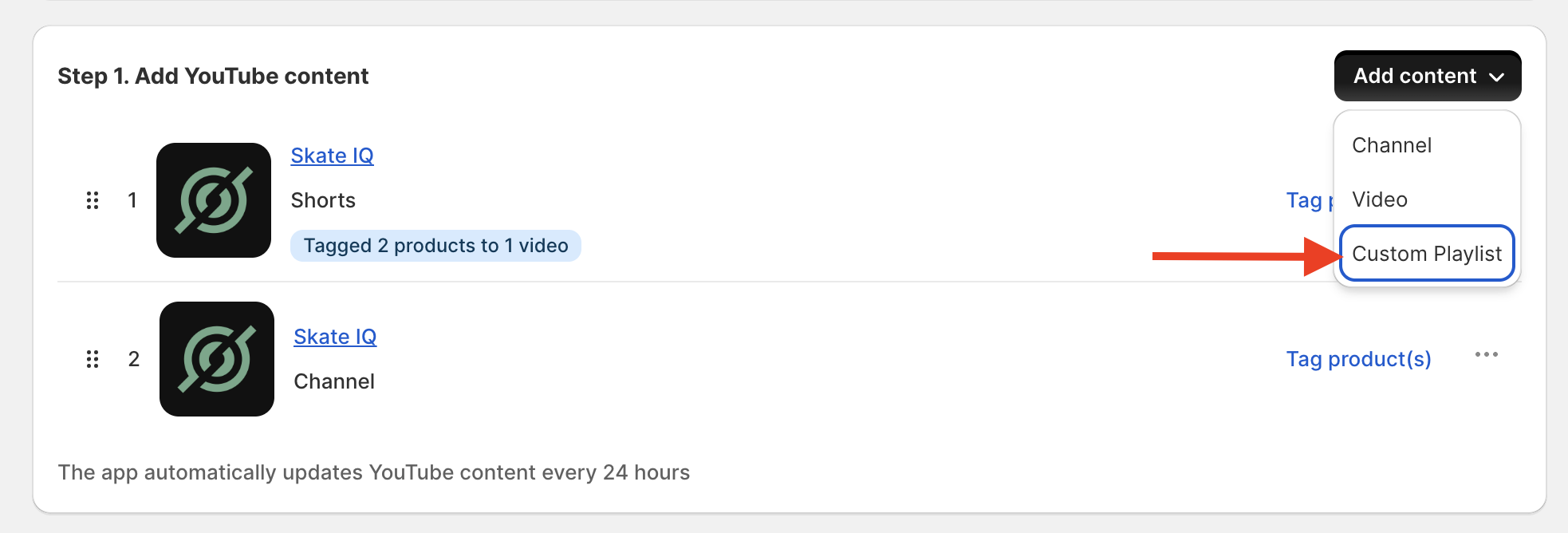1568x533 pixels.
Task: Choose Video in the Add content menu
Action: point(1380,199)
